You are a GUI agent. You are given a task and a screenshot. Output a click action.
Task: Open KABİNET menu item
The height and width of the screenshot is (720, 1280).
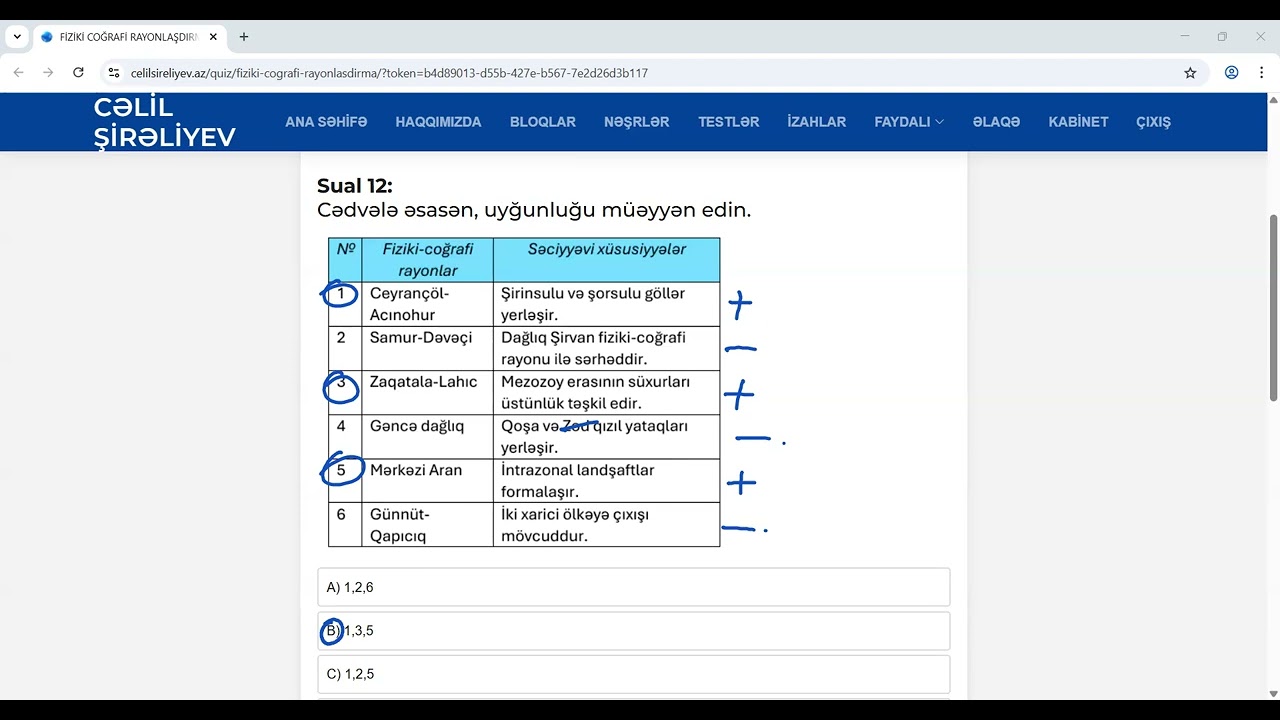pos(1078,122)
